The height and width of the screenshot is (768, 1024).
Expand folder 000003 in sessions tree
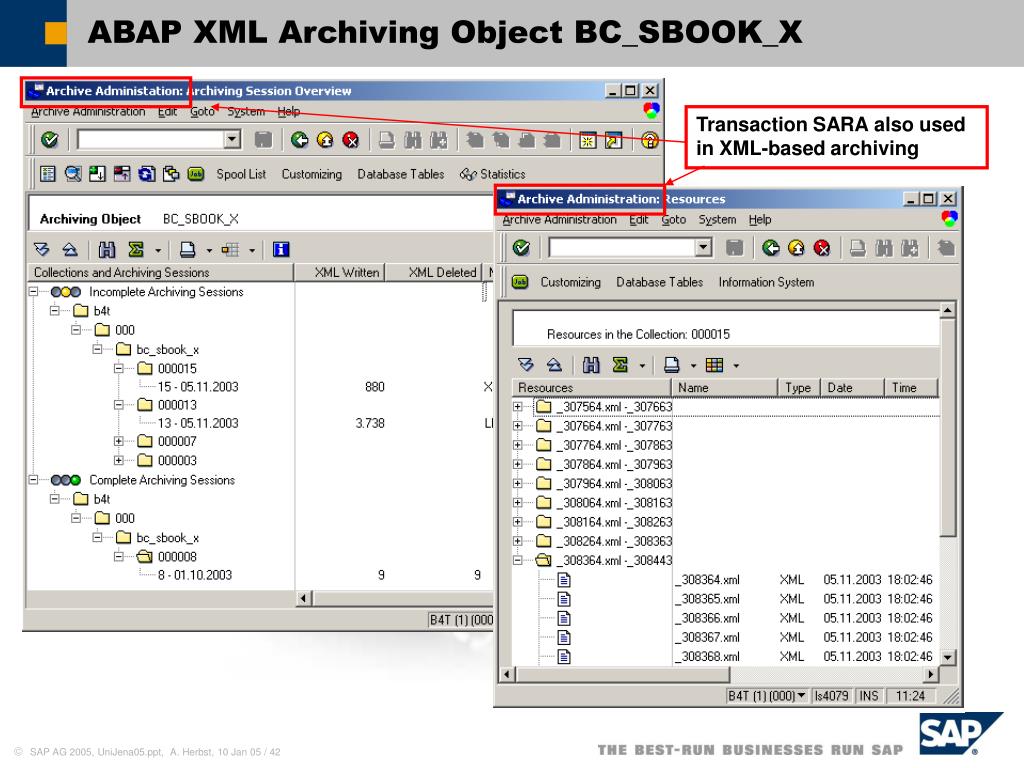click(119, 460)
